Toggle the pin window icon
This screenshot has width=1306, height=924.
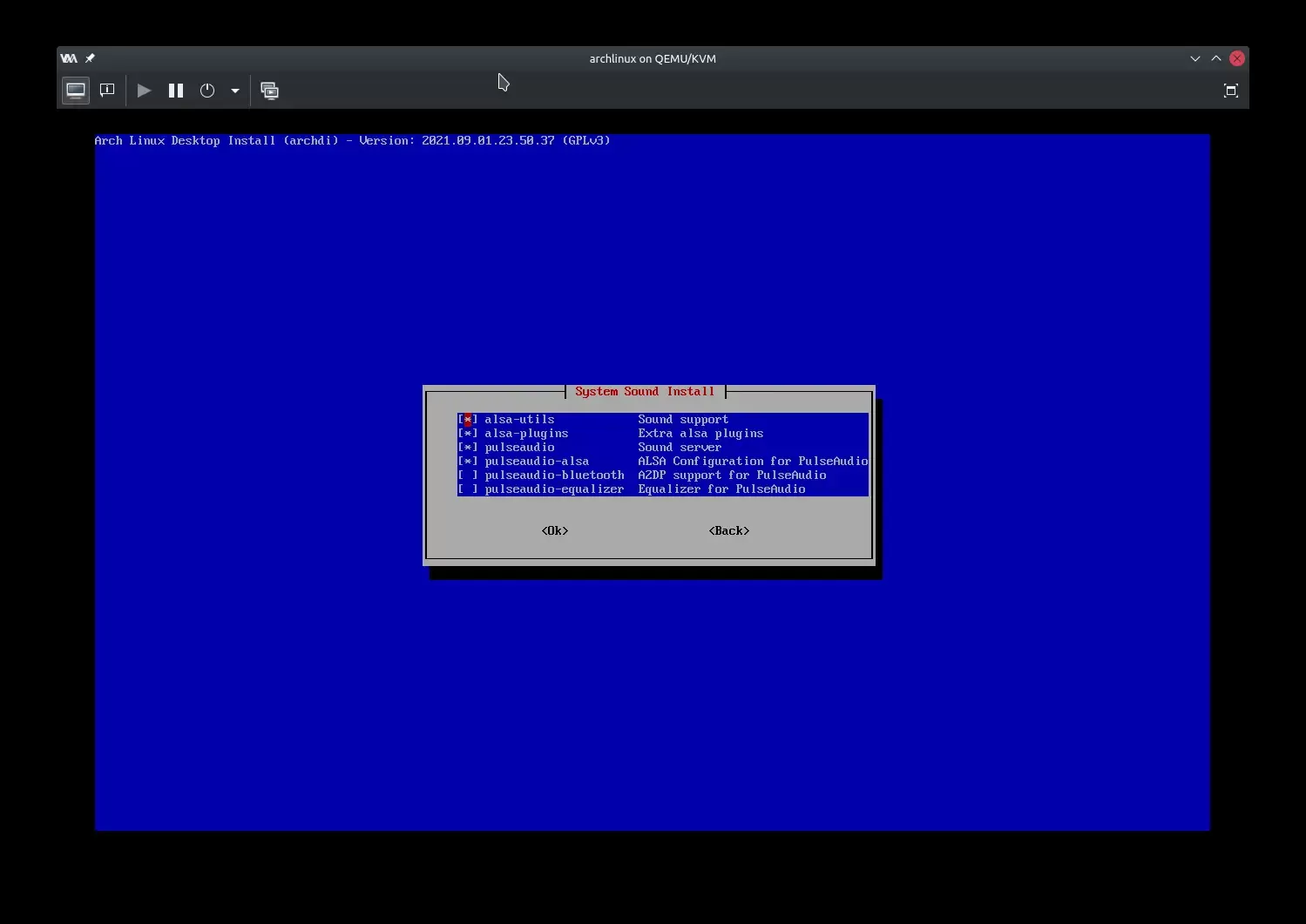[x=90, y=58]
